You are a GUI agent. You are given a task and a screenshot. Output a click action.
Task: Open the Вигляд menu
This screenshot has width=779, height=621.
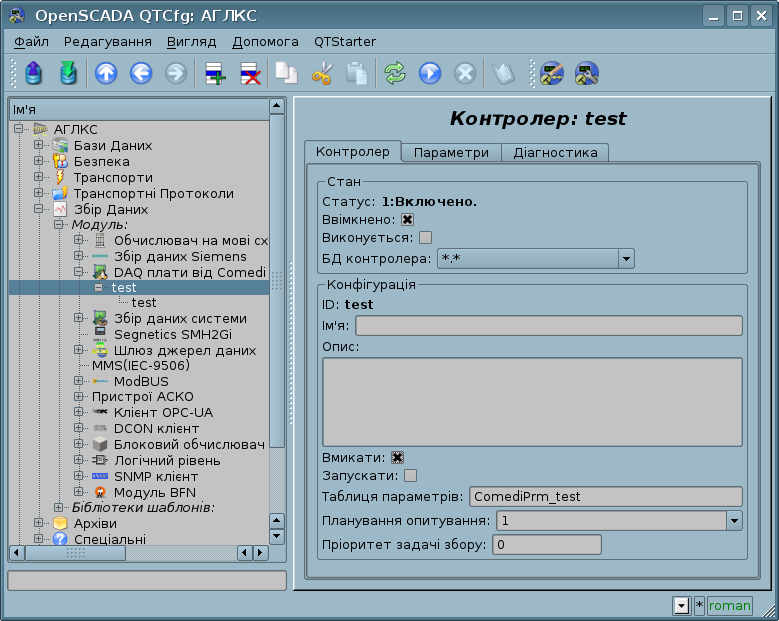[191, 42]
